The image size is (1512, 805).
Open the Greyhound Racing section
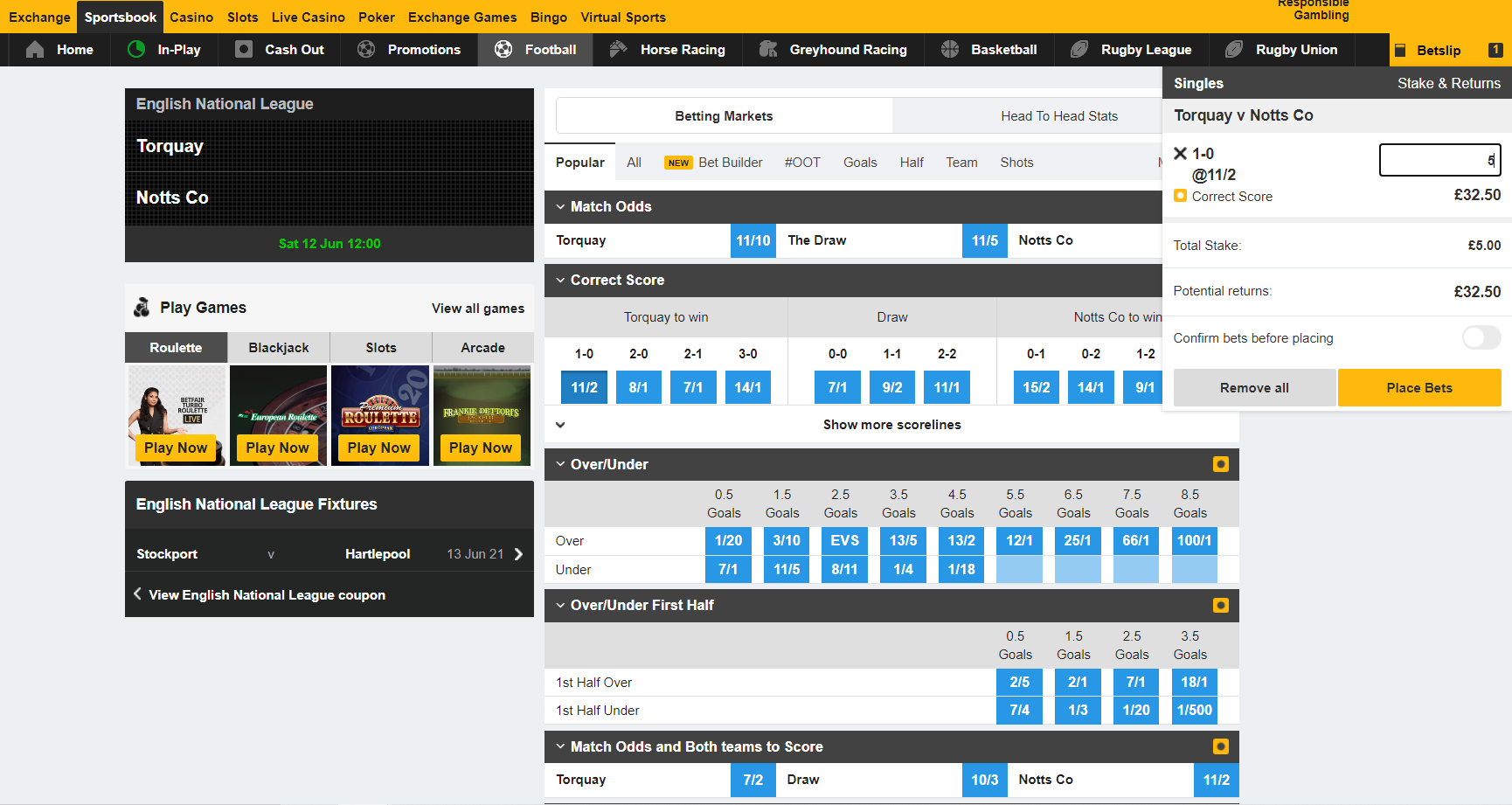point(770,49)
